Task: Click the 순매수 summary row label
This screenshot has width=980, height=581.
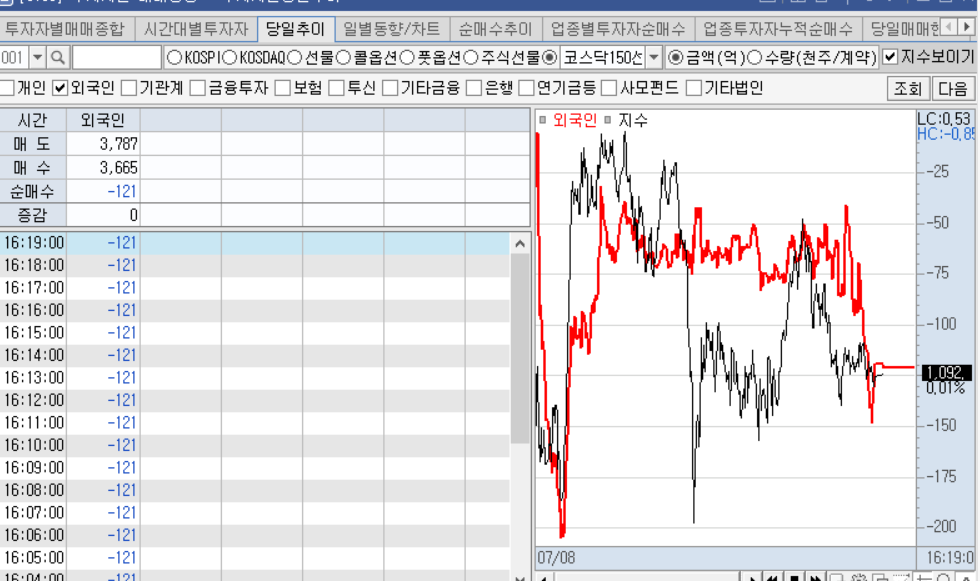Action: [x=33, y=192]
